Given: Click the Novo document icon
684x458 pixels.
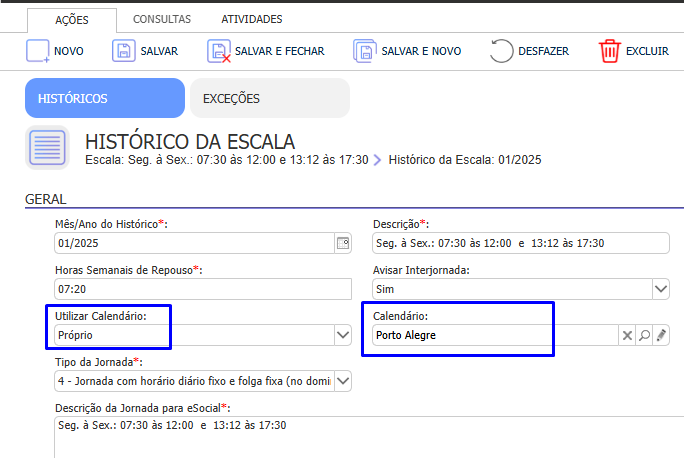Looking at the screenshot, I should (x=38, y=52).
